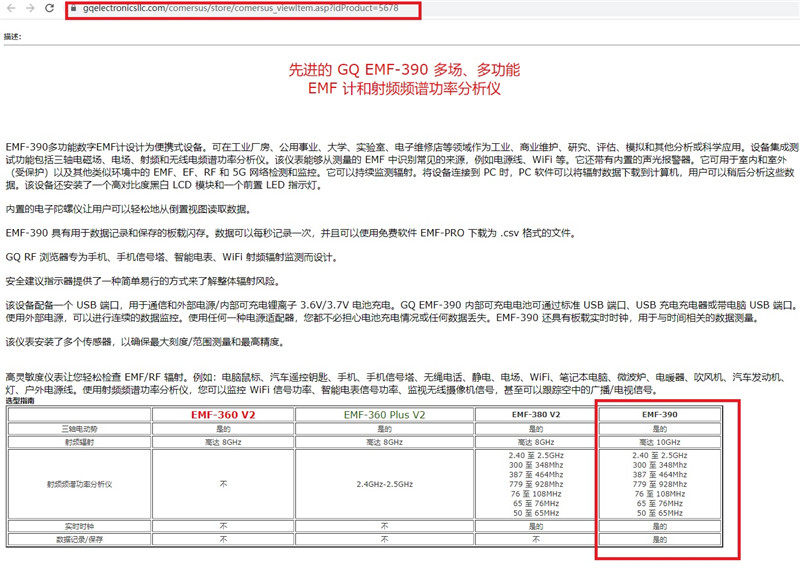Screen dimensions: 800x569
Task: Open the EMF-360 Plus V2 column link
Action: [x=384, y=415]
